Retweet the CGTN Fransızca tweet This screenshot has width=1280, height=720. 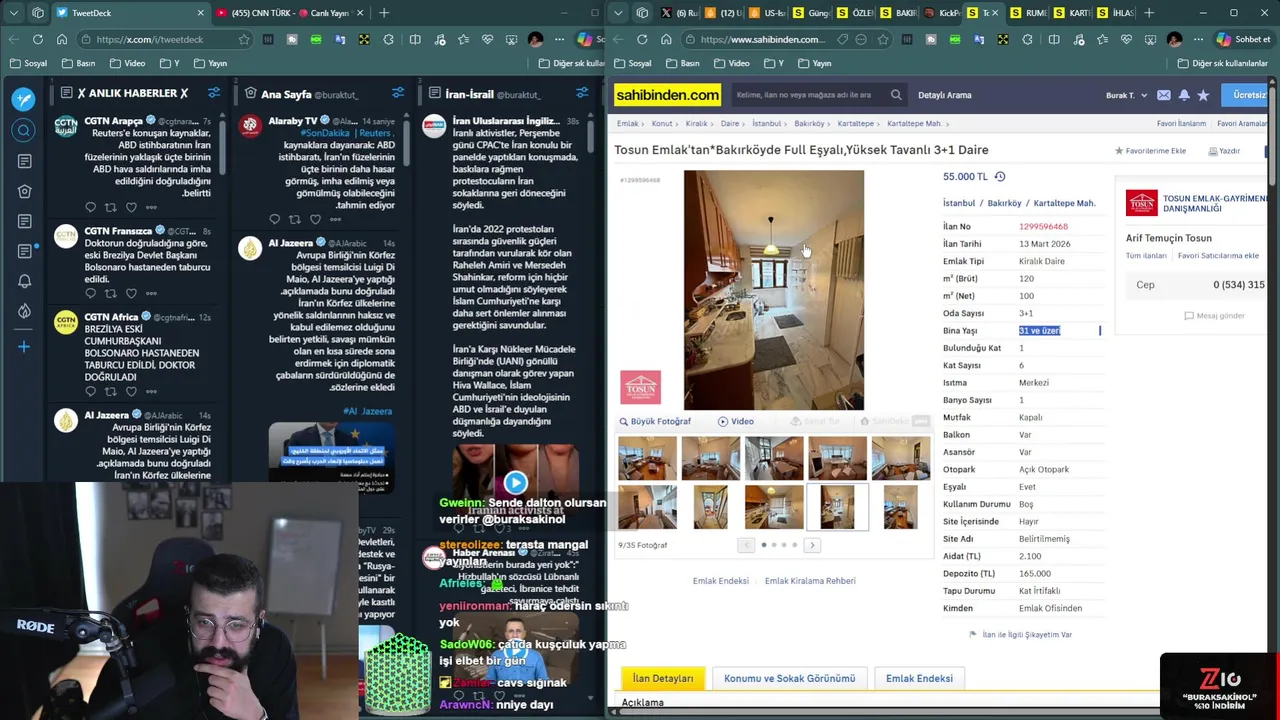pos(110,293)
